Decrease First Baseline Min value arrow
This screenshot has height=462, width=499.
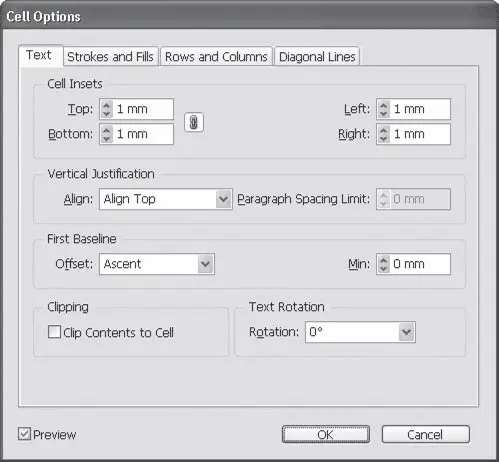tap(384, 268)
